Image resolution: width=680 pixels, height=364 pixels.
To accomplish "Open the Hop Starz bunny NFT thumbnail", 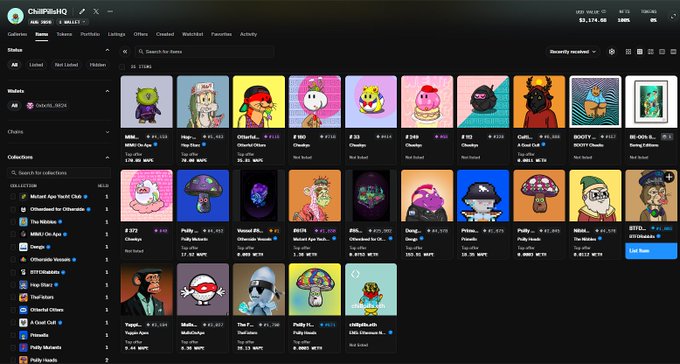I will click(203, 102).
